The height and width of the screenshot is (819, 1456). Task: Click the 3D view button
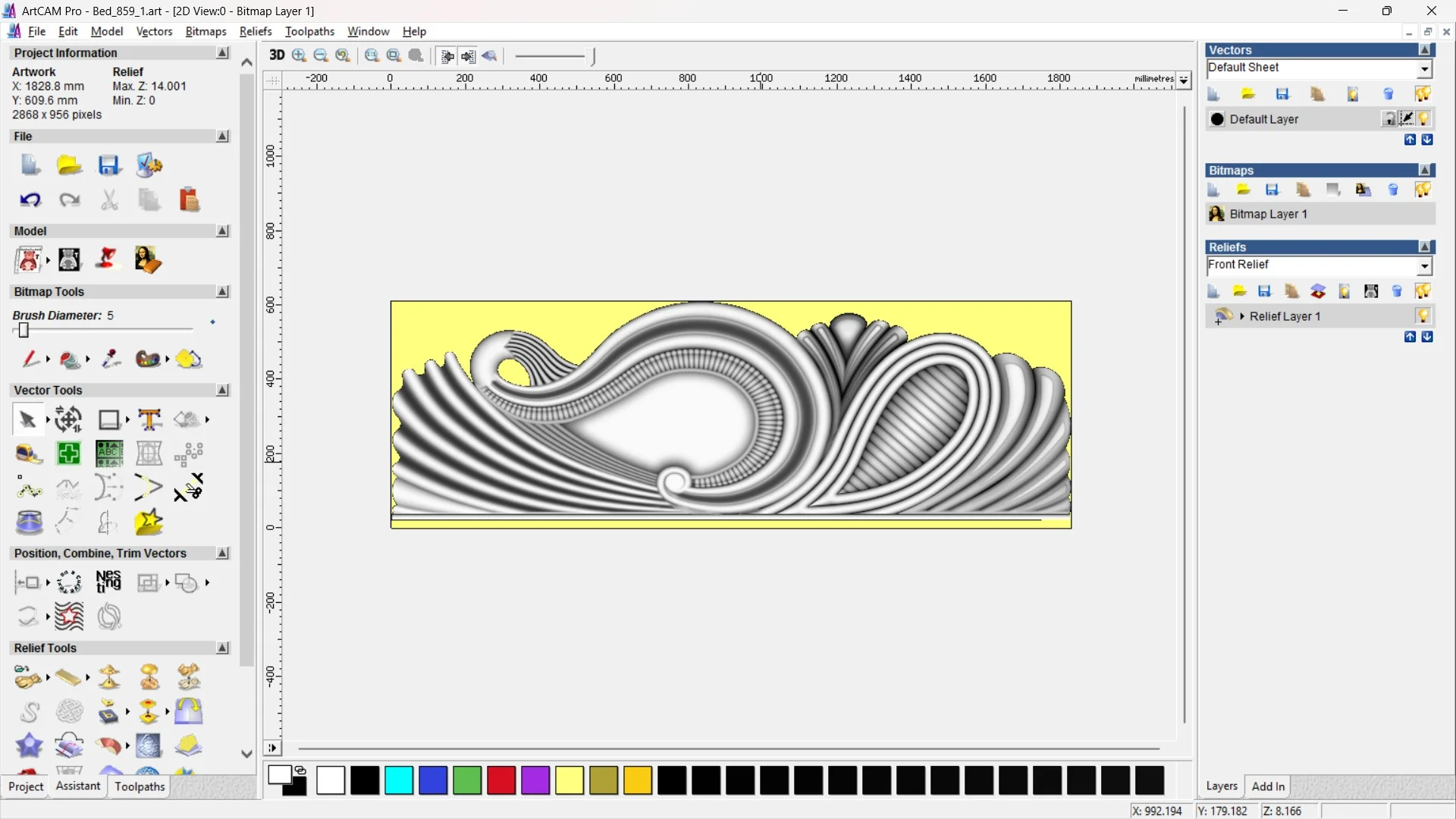click(277, 55)
